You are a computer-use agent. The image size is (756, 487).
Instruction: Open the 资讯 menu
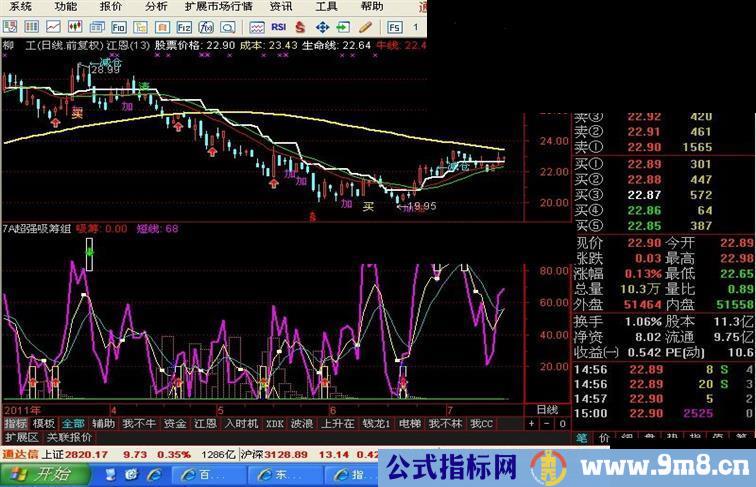(x=281, y=6)
